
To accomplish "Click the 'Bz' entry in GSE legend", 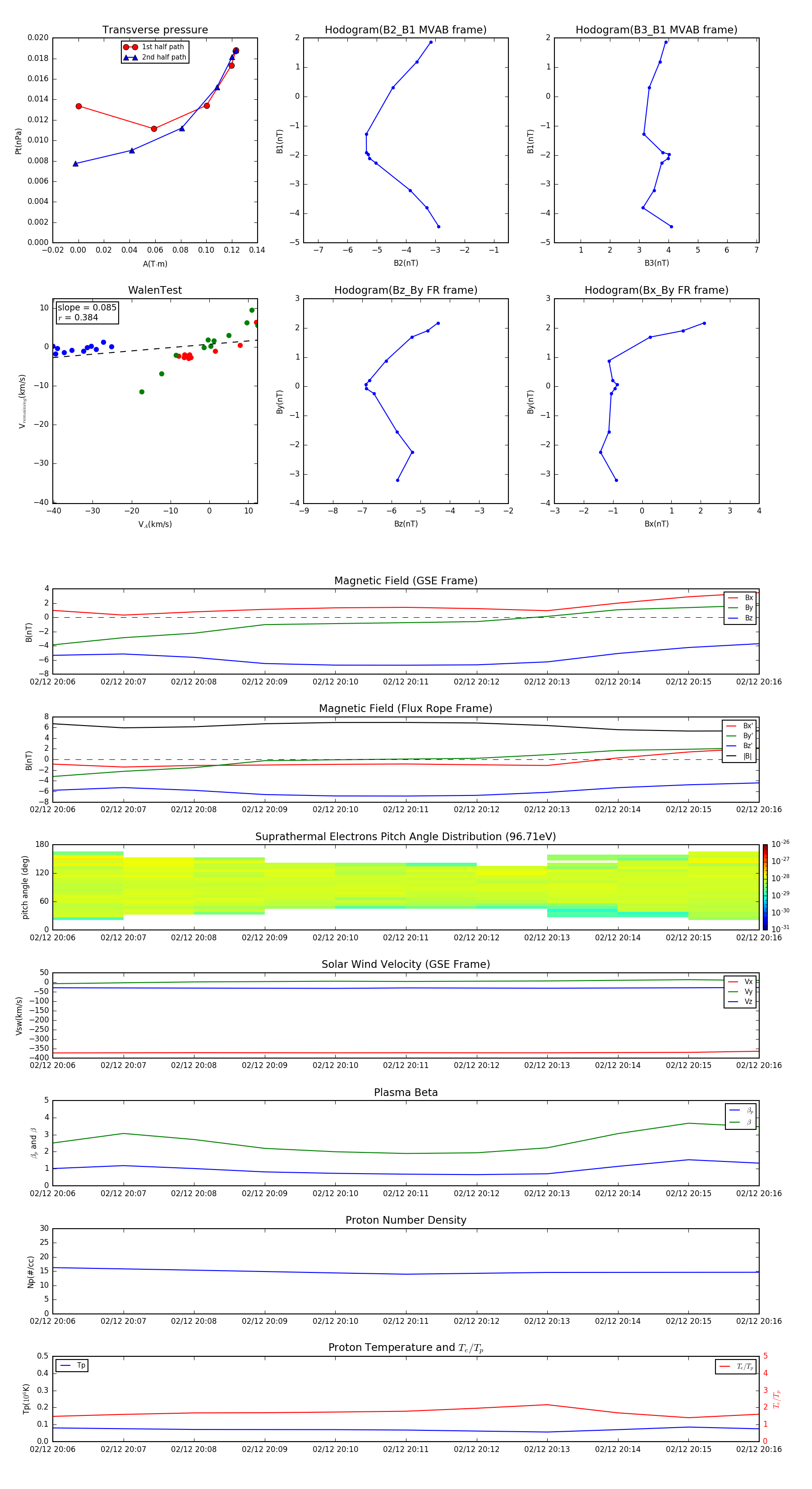I will tap(740, 618).
